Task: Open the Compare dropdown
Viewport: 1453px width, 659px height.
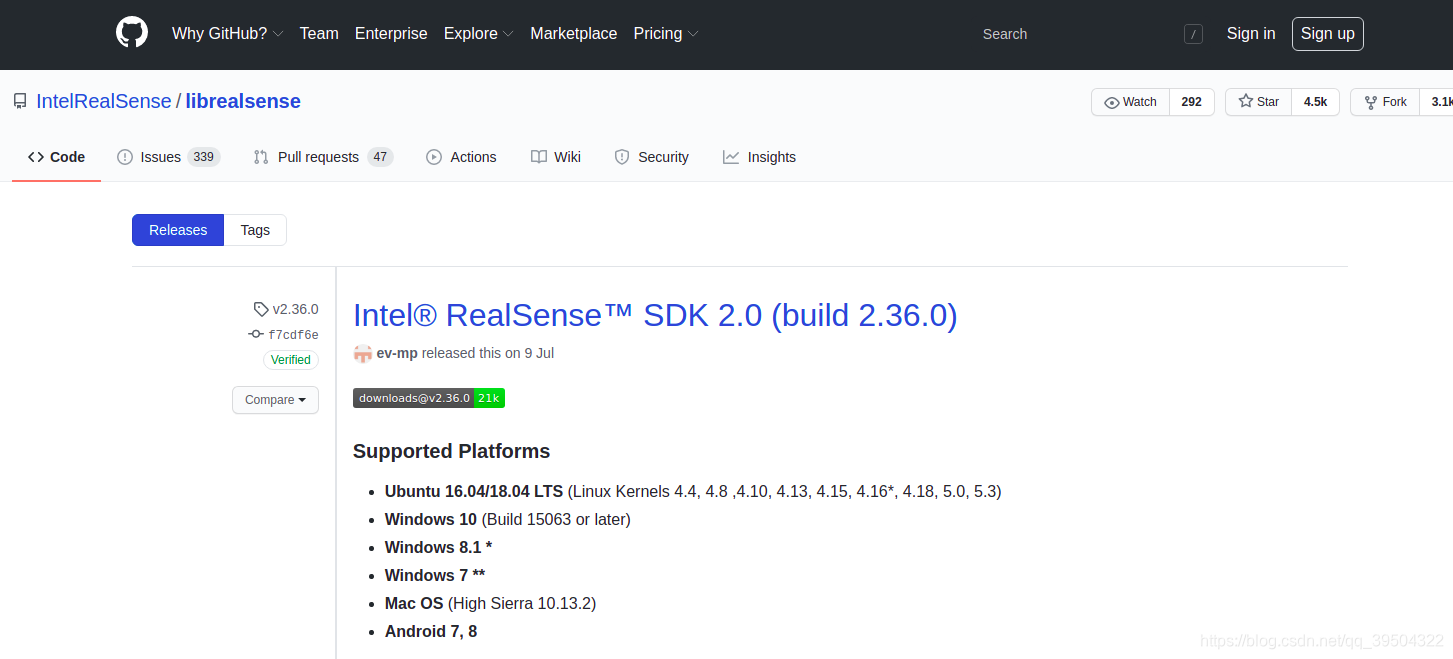Action: pyautogui.click(x=275, y=399)
